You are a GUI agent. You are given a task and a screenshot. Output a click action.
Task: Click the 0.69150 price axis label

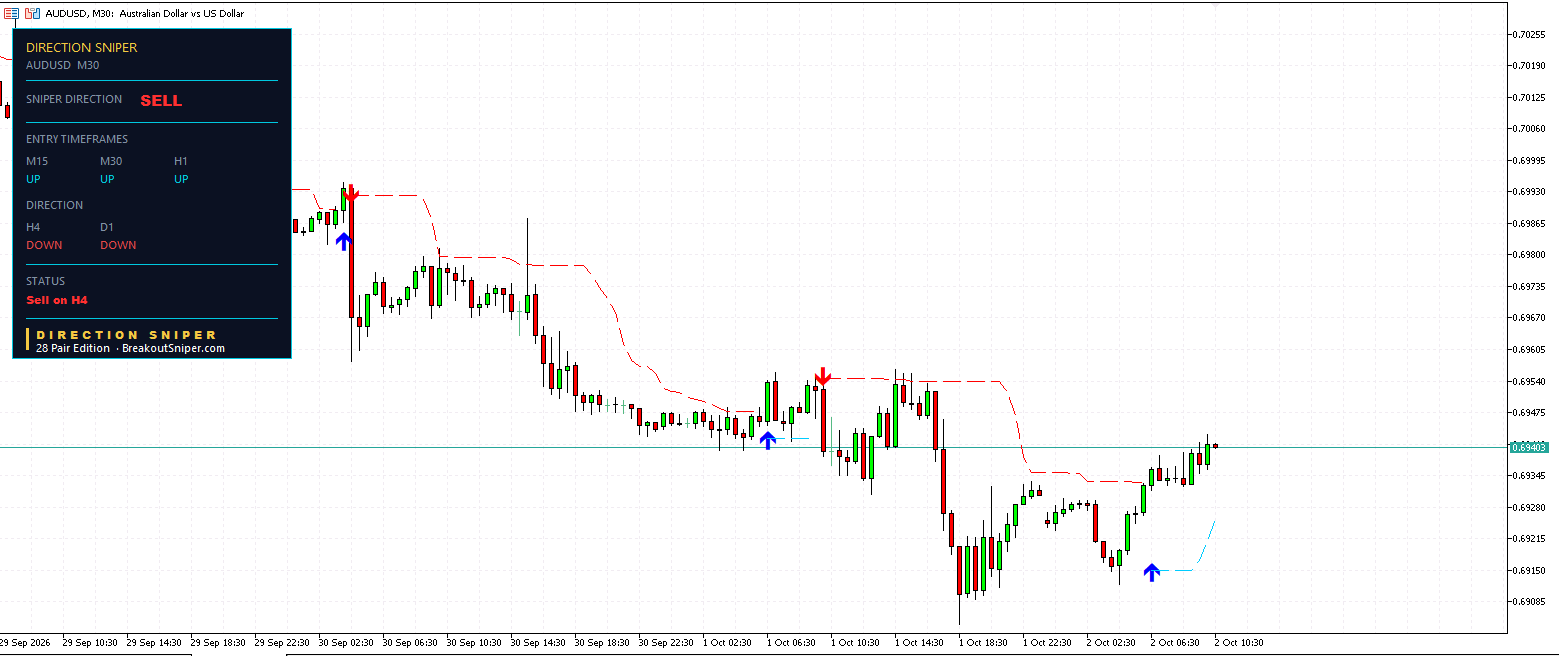click(1530, 570)
